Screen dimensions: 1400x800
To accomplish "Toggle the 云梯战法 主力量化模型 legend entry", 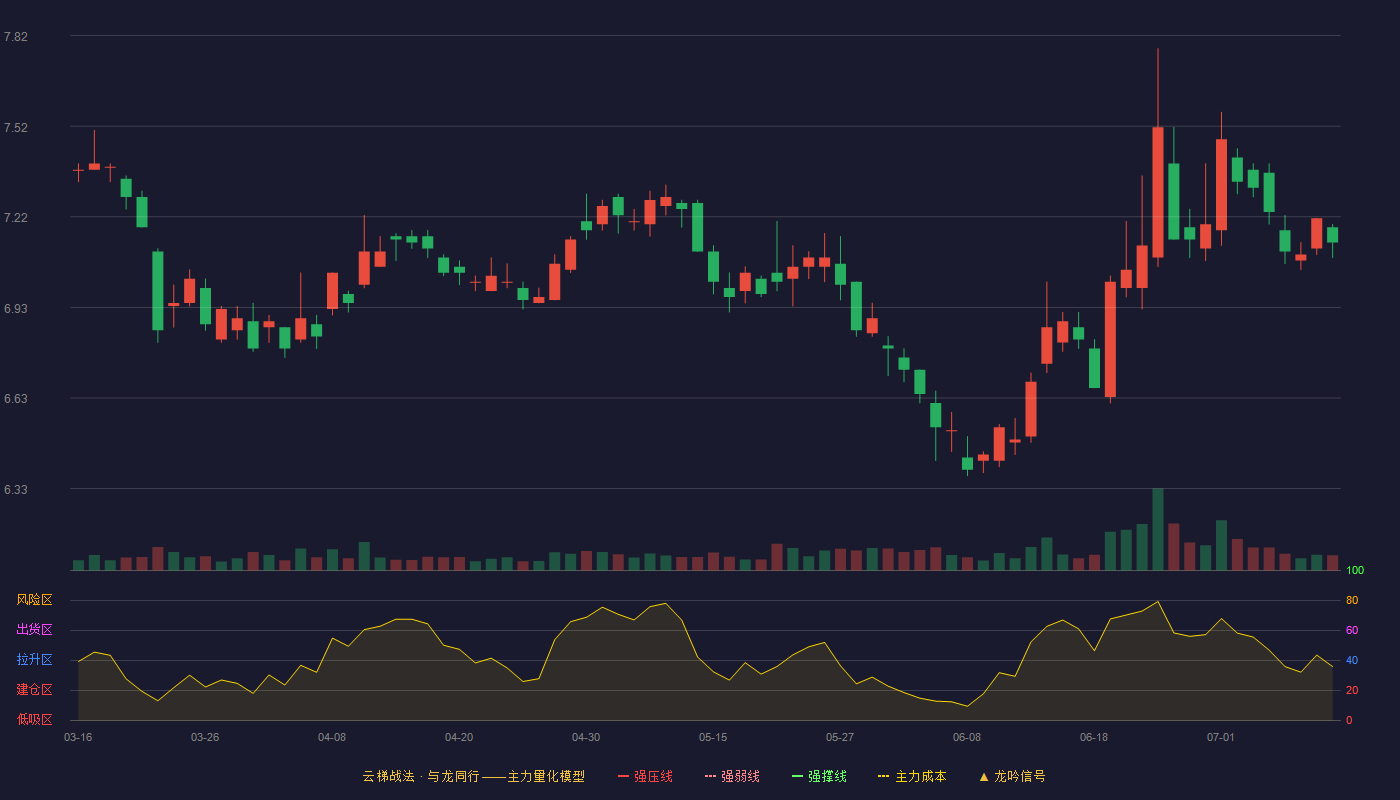I will pos(473,776).
